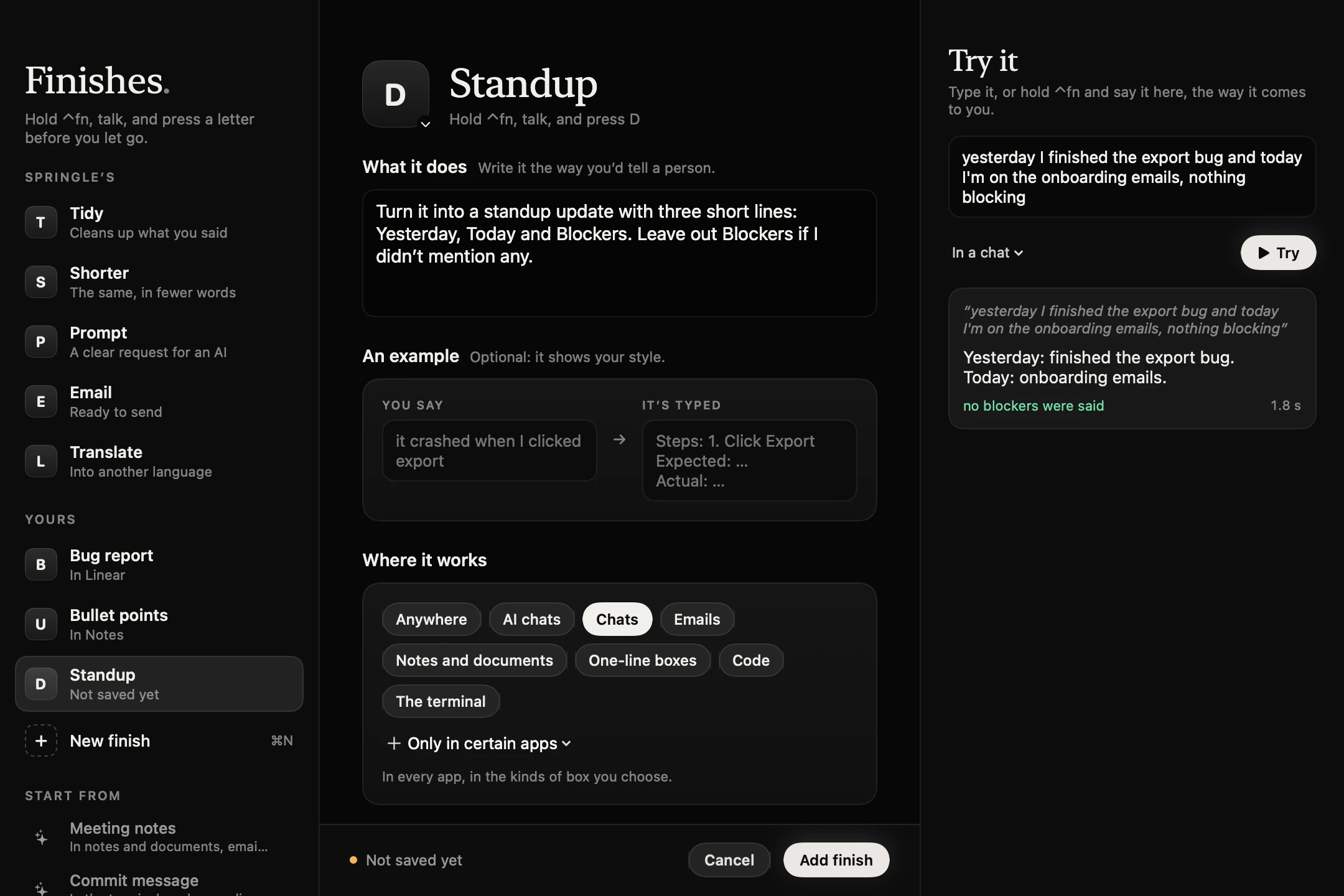Open the In a chat dropdown
The width and height of the screenshot is (1344, 896).
[x=987, y=253]
